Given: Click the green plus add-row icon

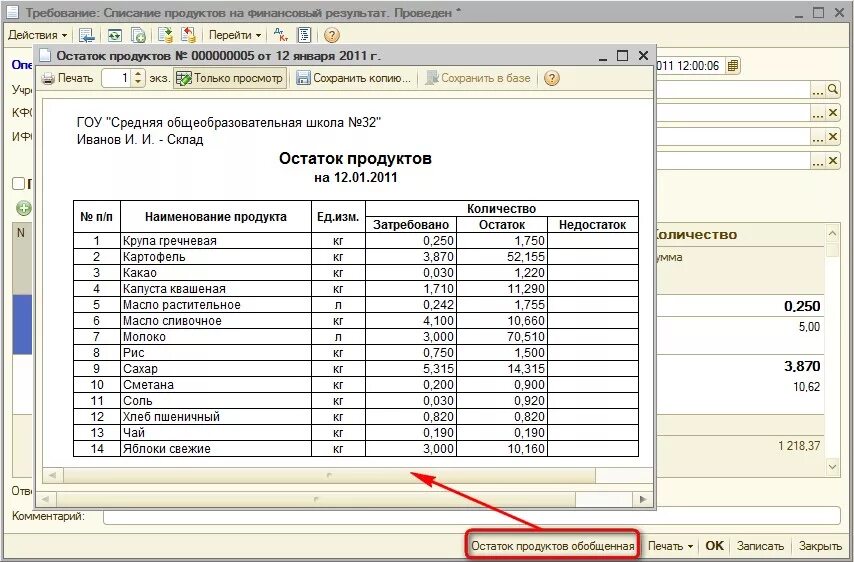Looking at the screenshot, I should click(23, 208).
